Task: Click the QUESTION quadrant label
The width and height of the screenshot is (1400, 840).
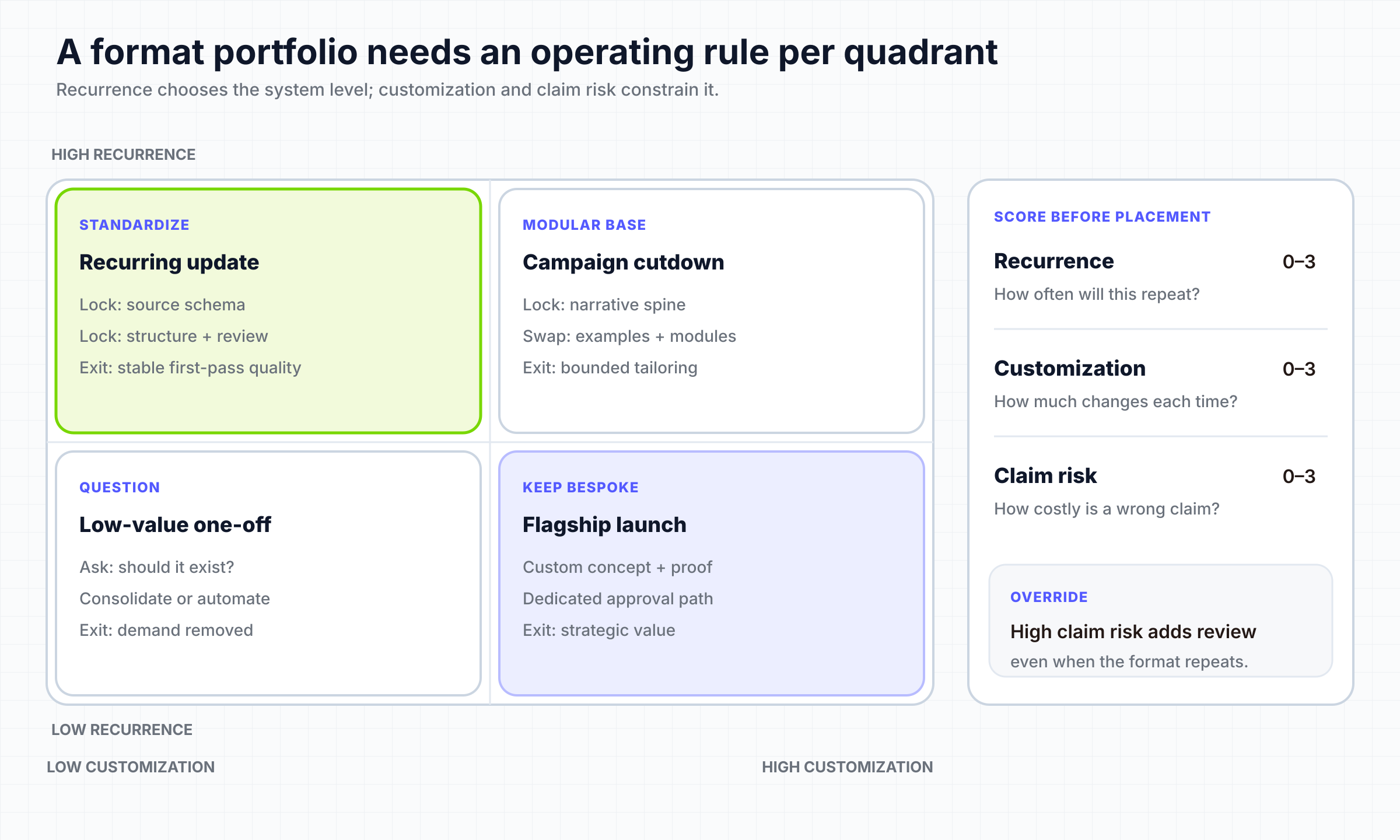Action: tap(120, 488)
